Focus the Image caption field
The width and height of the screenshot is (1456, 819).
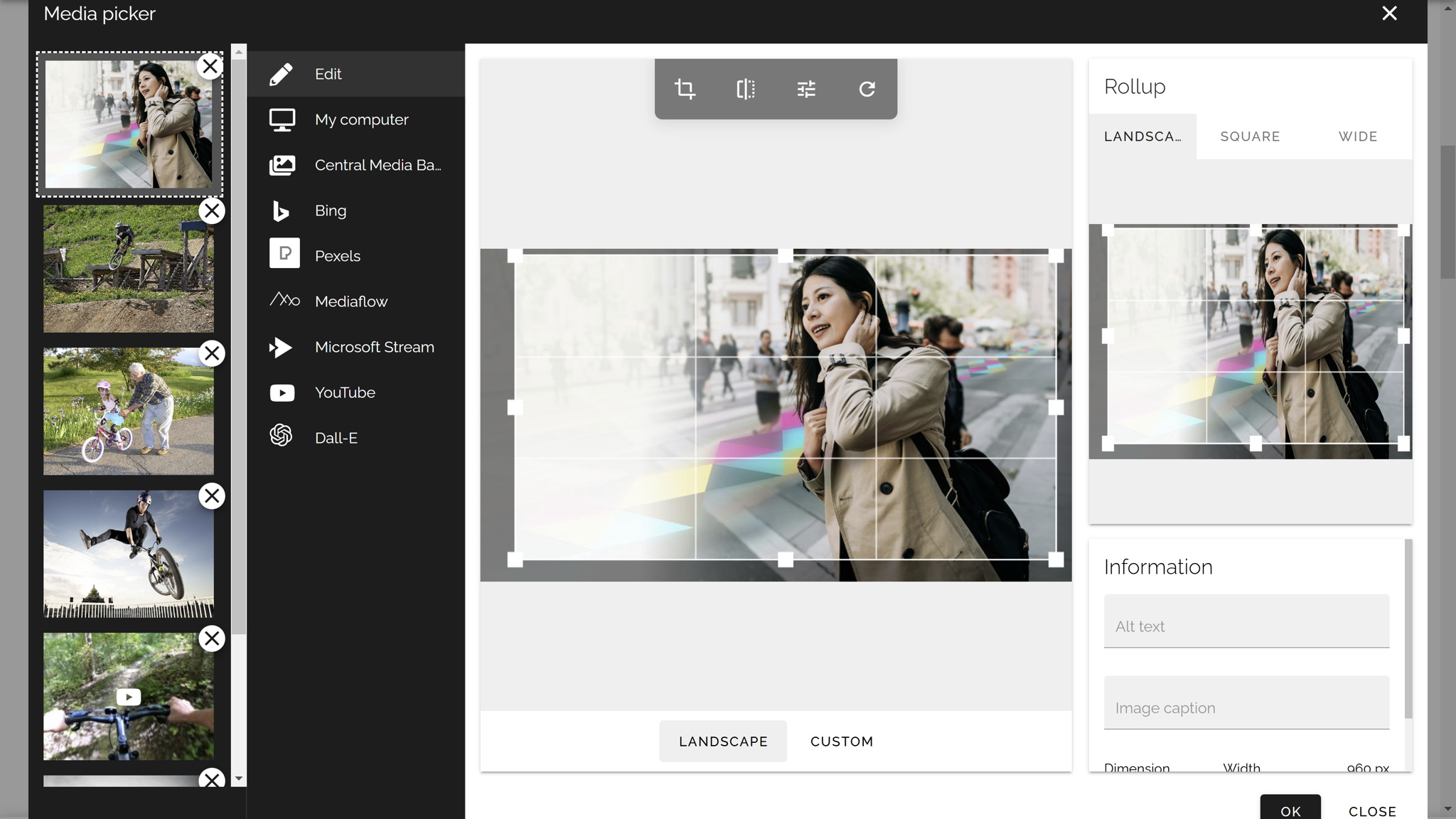pyautogui.click(x=1246, y=702)
